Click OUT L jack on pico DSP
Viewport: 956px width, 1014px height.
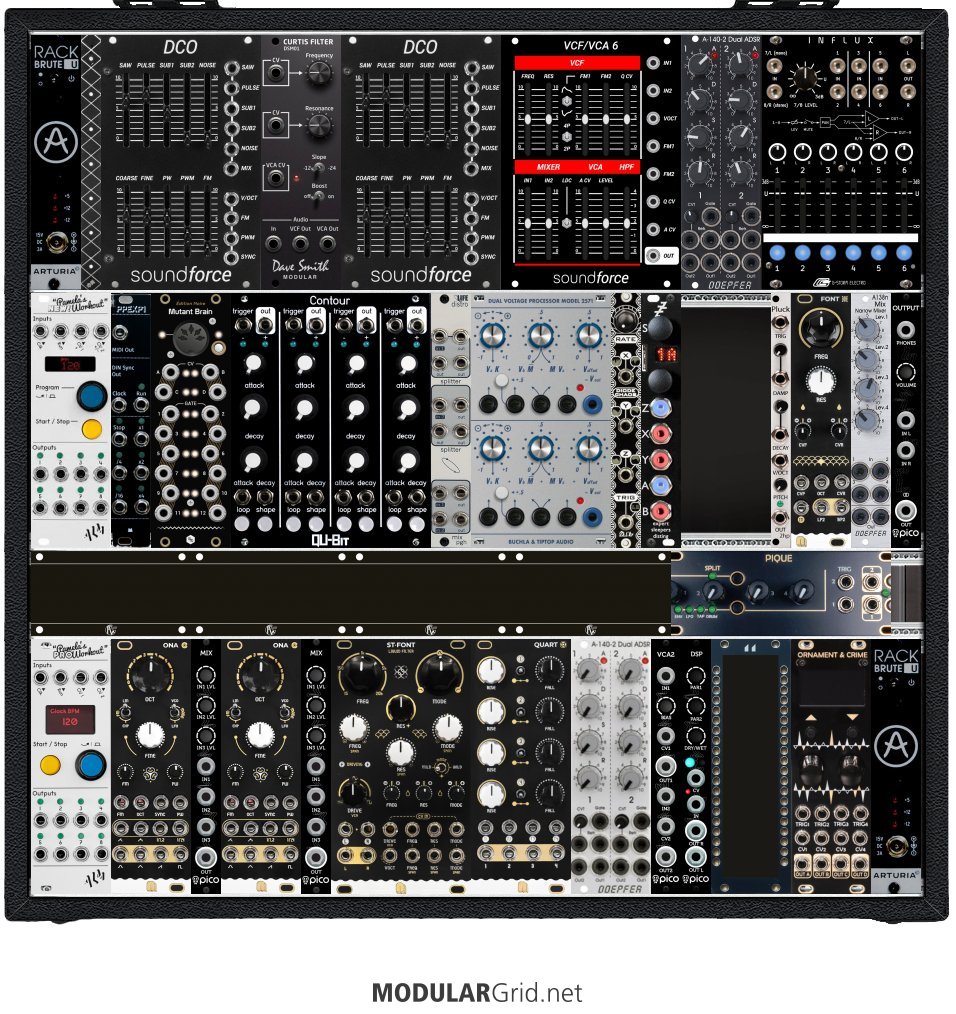tap(695, 856)
